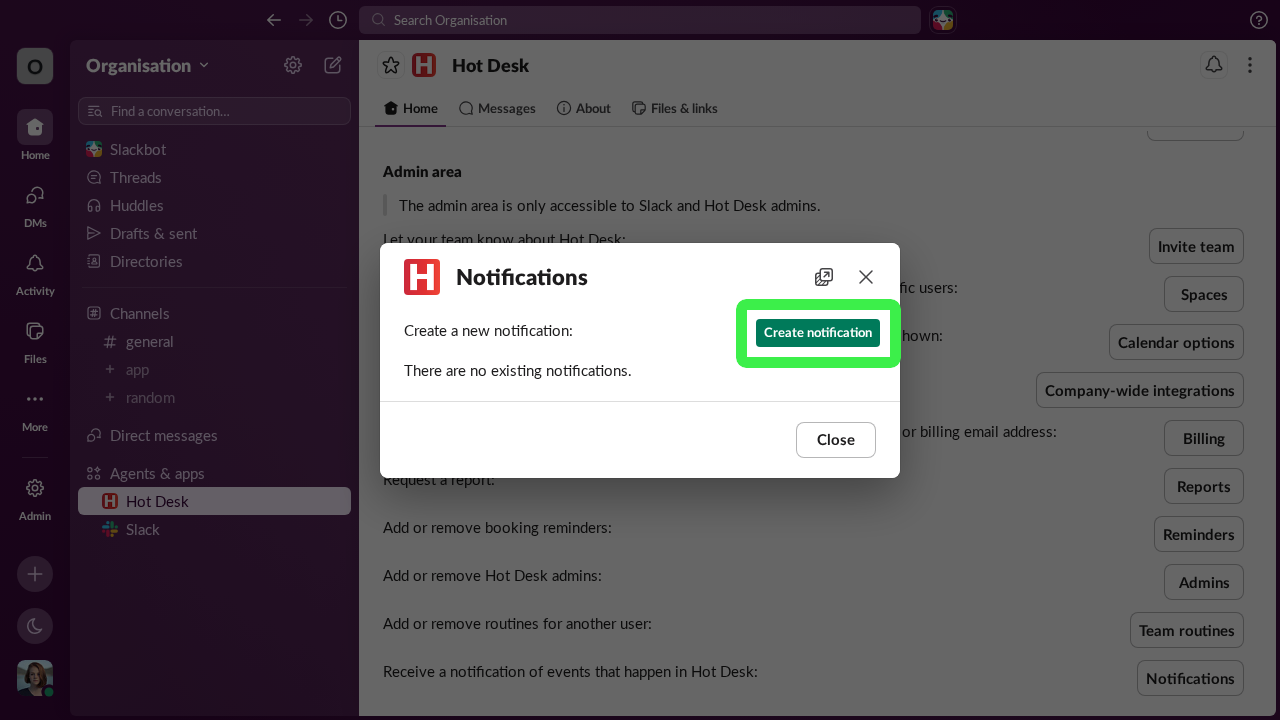The width and height of the screenshot is (1280, 720).
Task: Click the plus Create button in the rail
Action: [35, 574]
